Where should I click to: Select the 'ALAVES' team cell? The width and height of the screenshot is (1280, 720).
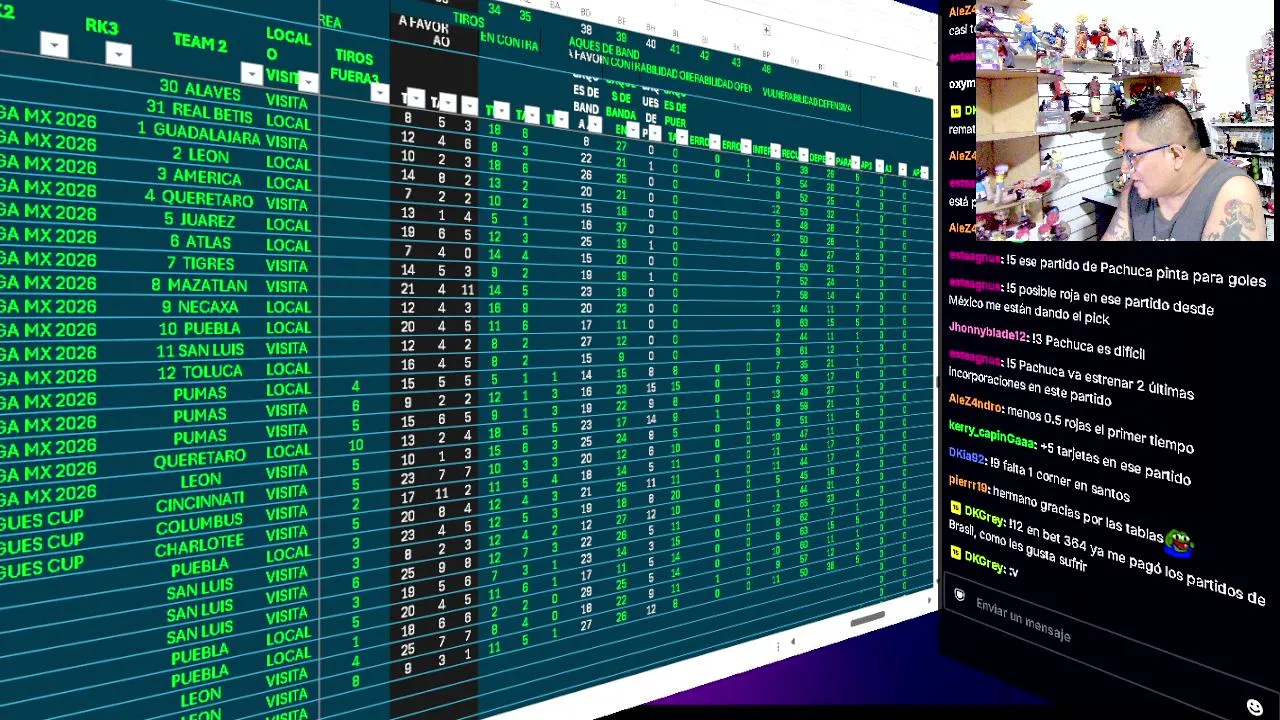pyautogui.click(x=200, y=90)
